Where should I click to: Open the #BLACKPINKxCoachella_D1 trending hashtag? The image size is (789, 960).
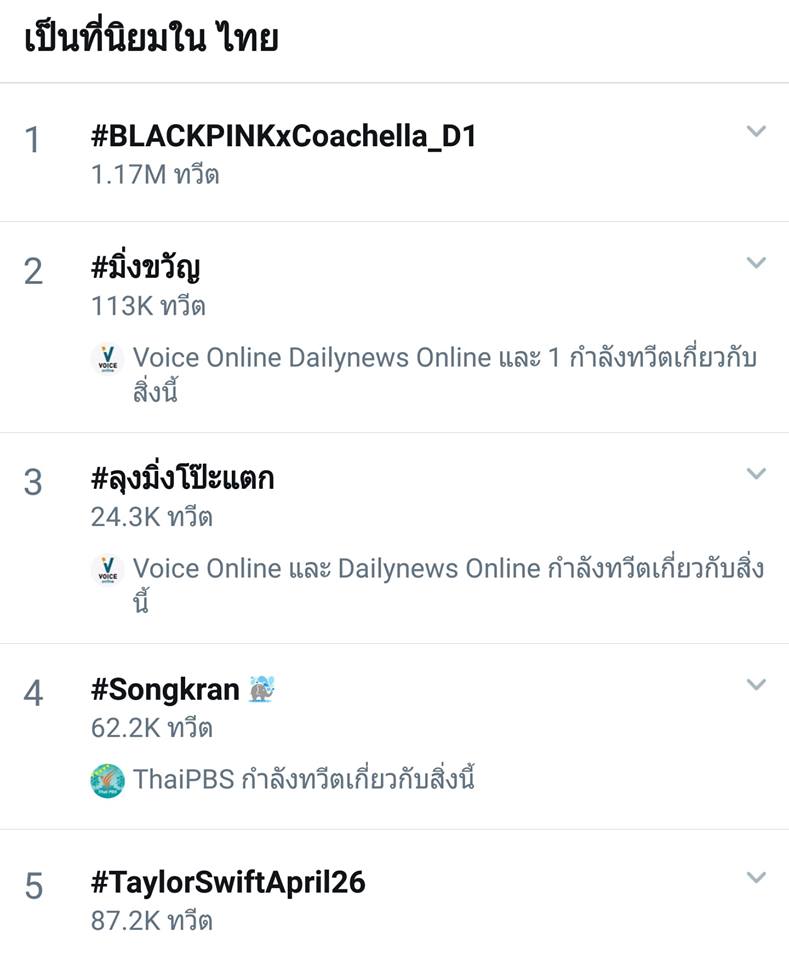pyautogui.click(x=283, y=136)
